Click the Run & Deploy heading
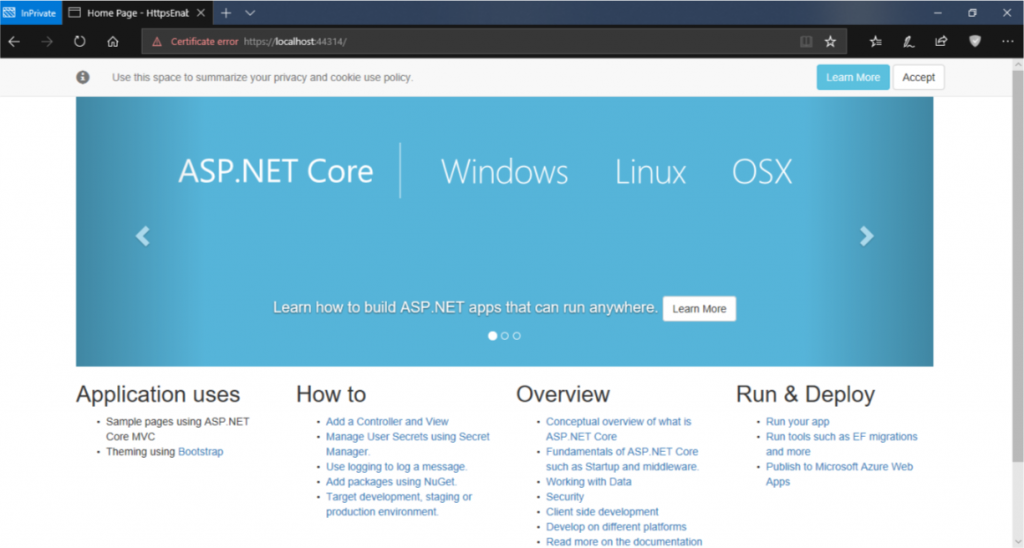The height and width of the screenshot is (548, 1024). click(x=805, y=395)
